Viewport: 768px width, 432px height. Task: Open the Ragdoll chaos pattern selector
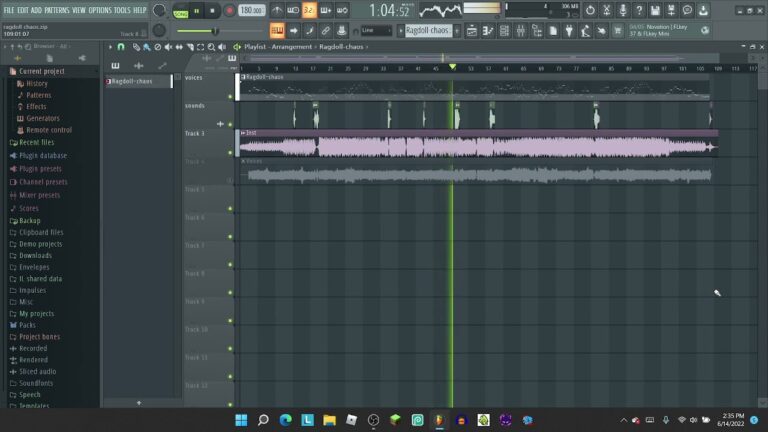(428, 30)
